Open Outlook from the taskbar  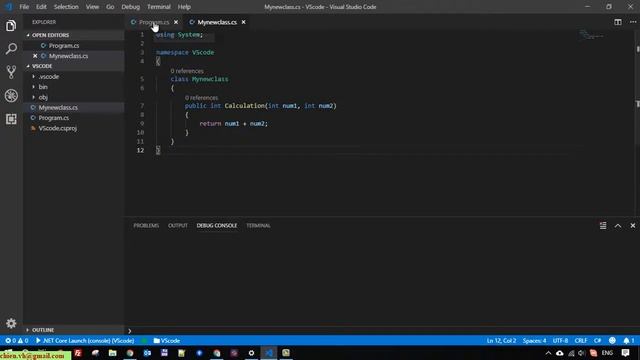147,353
